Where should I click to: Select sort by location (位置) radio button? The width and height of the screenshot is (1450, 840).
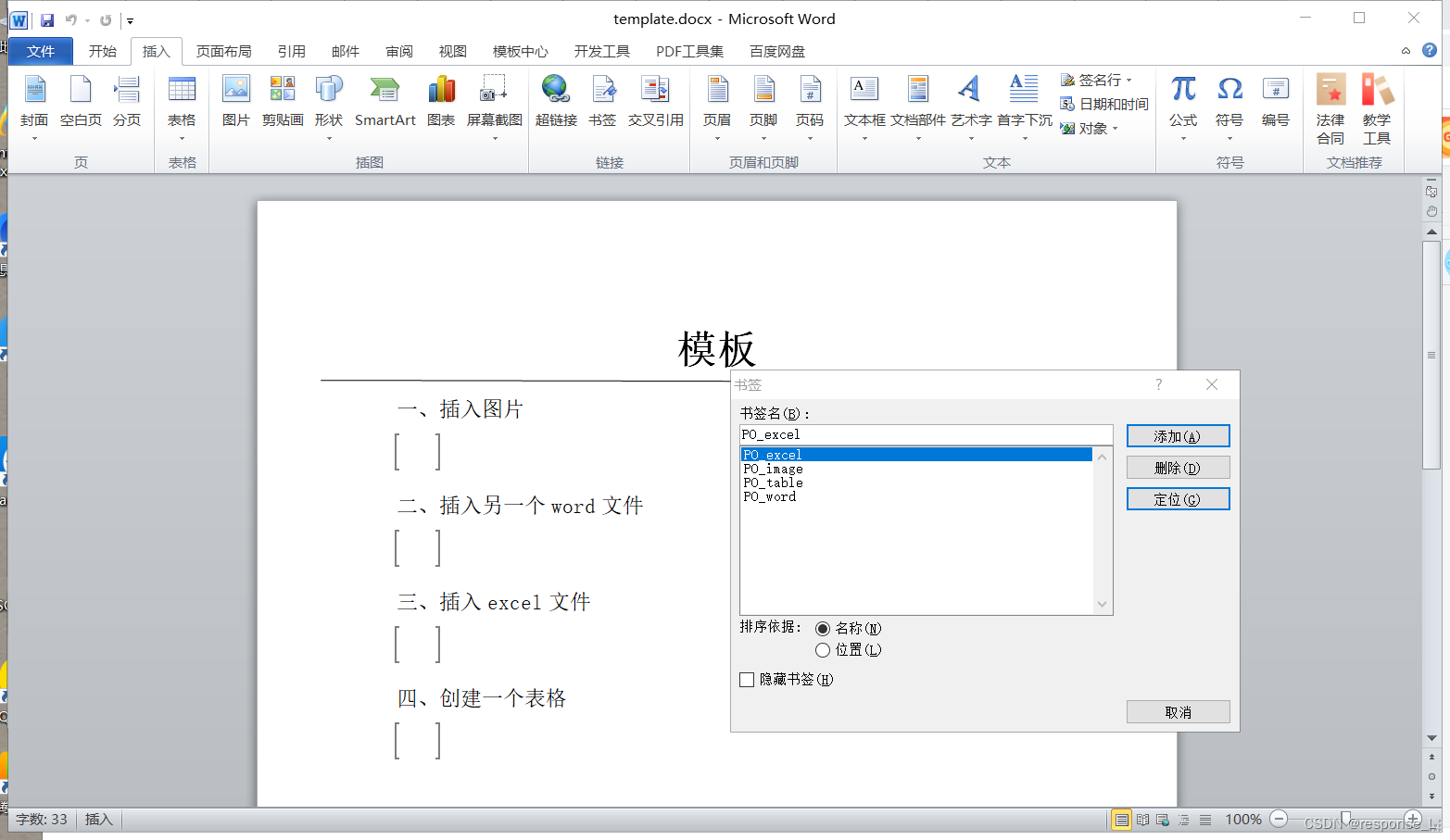(823, 650)
